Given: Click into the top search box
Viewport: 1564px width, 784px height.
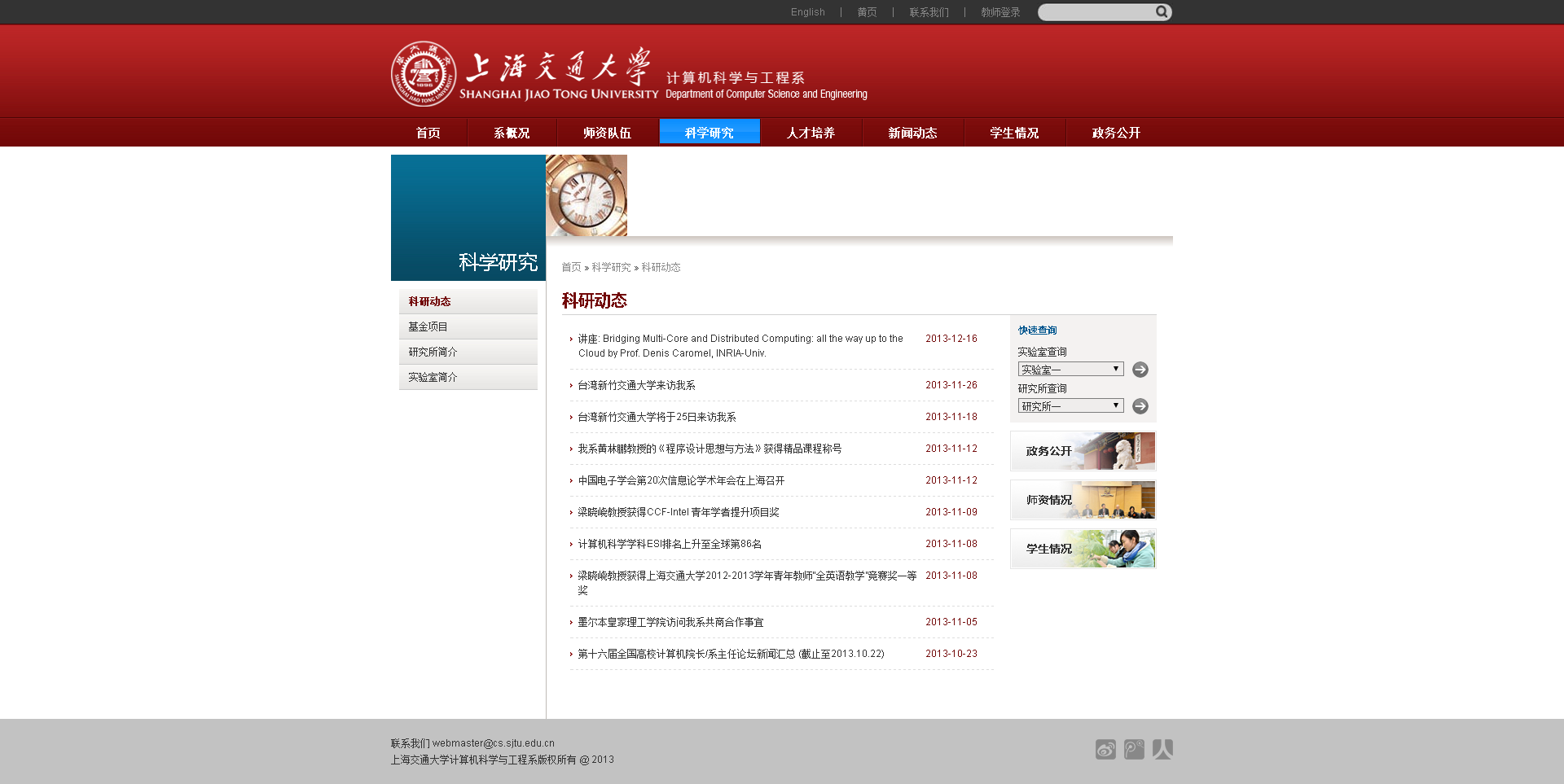Looking at the screenshot, I should pos(1096,12).
